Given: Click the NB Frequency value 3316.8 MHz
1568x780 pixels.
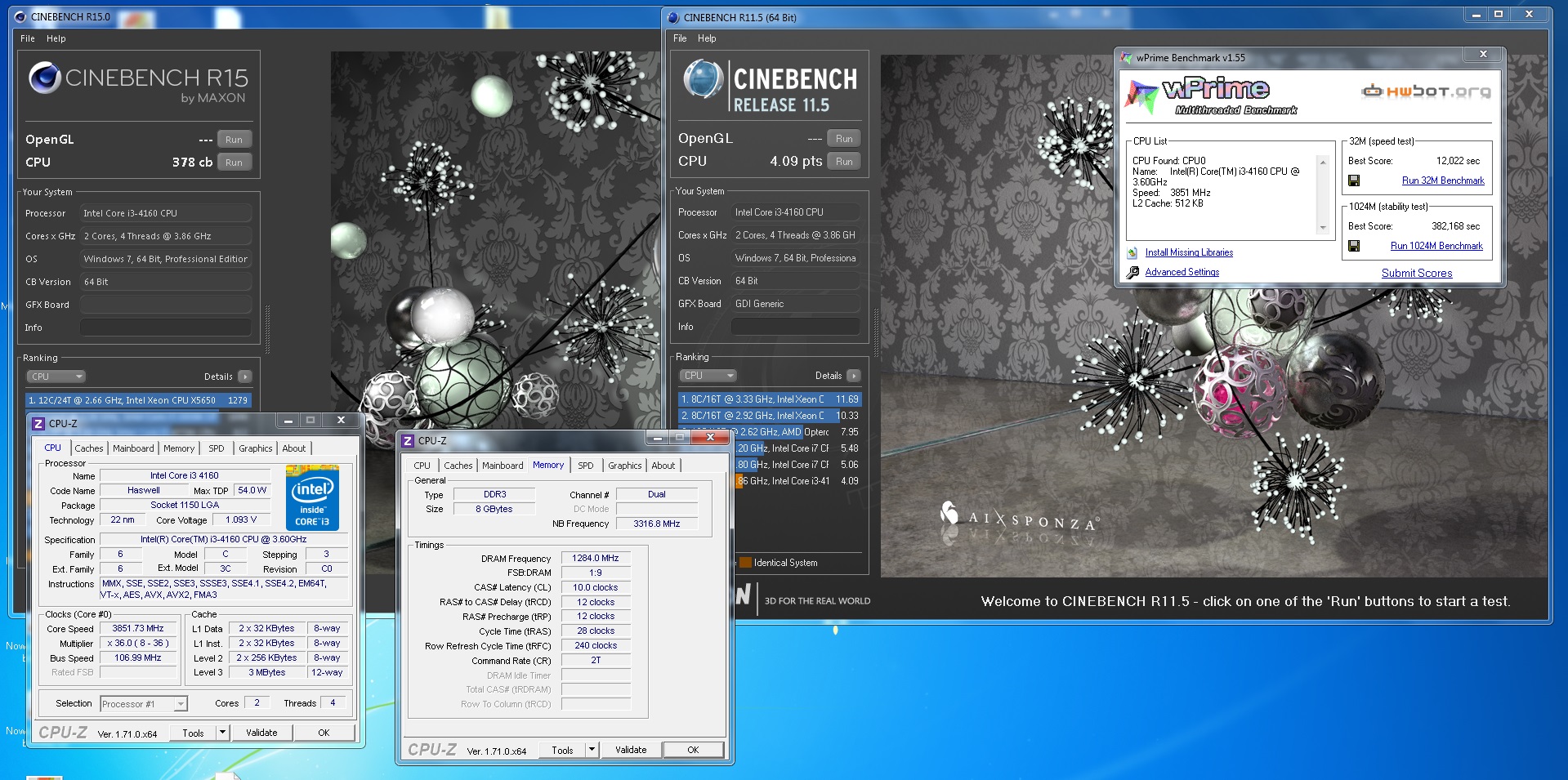Looking at the screenshot, I should click(x=657, y=524).
